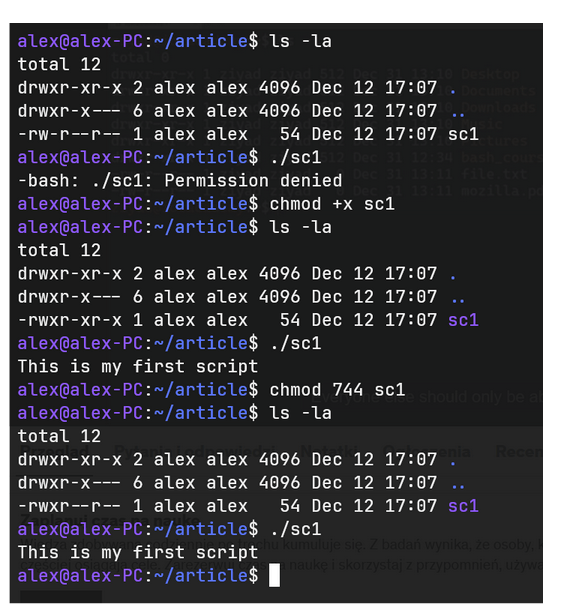Screen dimensions: 562x607
Task: Select the 'chmod 744 sc1' command text
Action: point(337,390)
